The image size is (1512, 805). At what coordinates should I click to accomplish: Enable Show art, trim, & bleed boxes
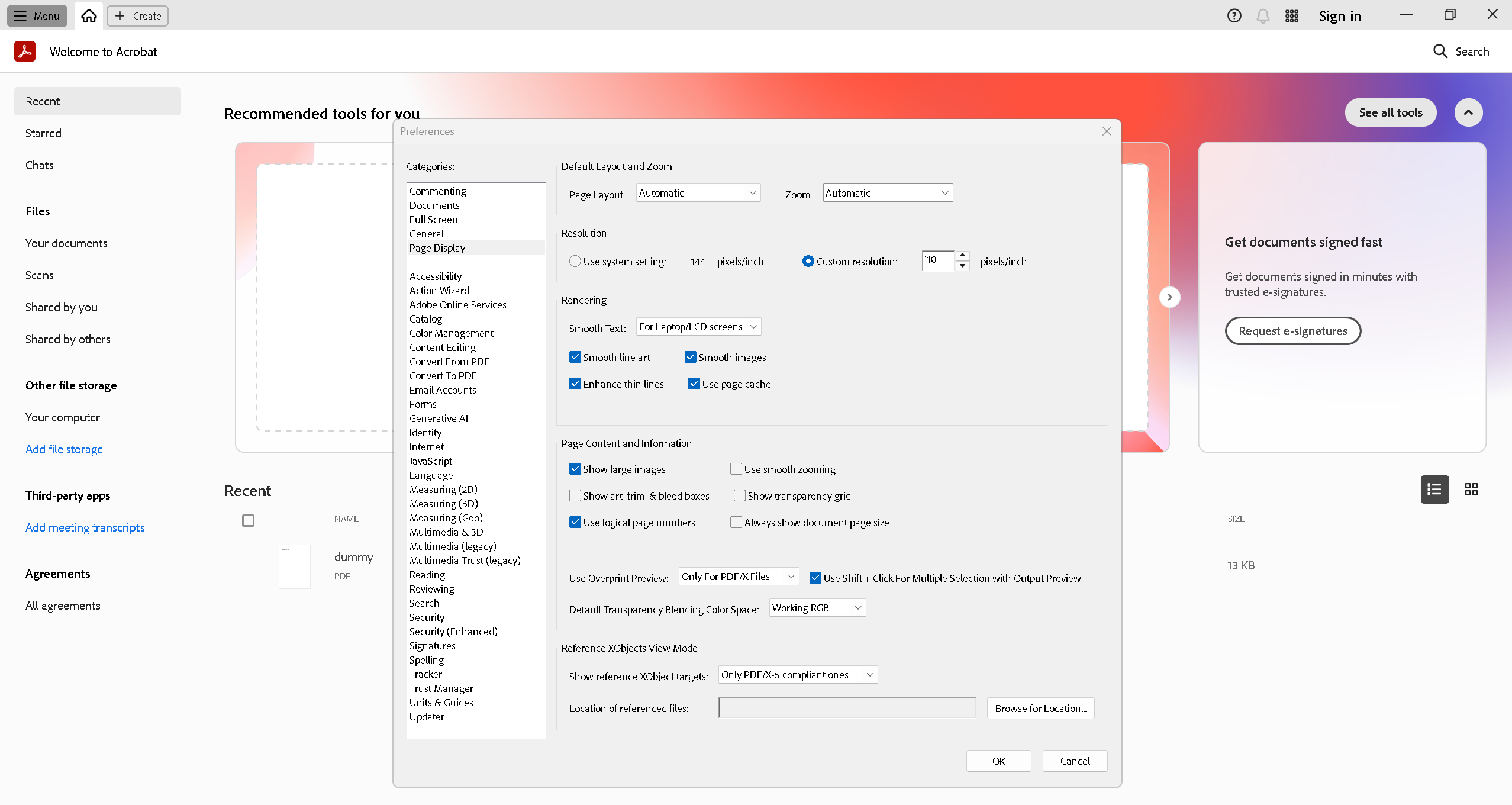(575, 495)
